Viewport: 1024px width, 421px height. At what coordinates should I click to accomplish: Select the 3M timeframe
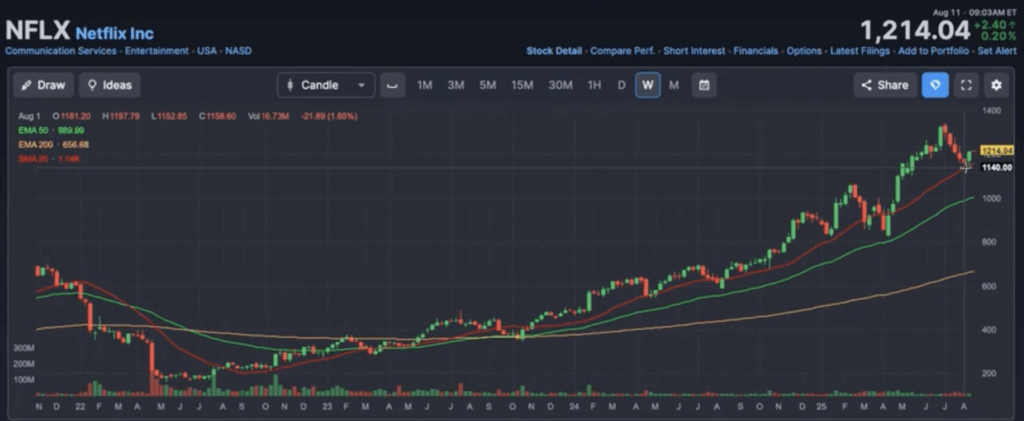pyautogui.click(x=456, y=85)
